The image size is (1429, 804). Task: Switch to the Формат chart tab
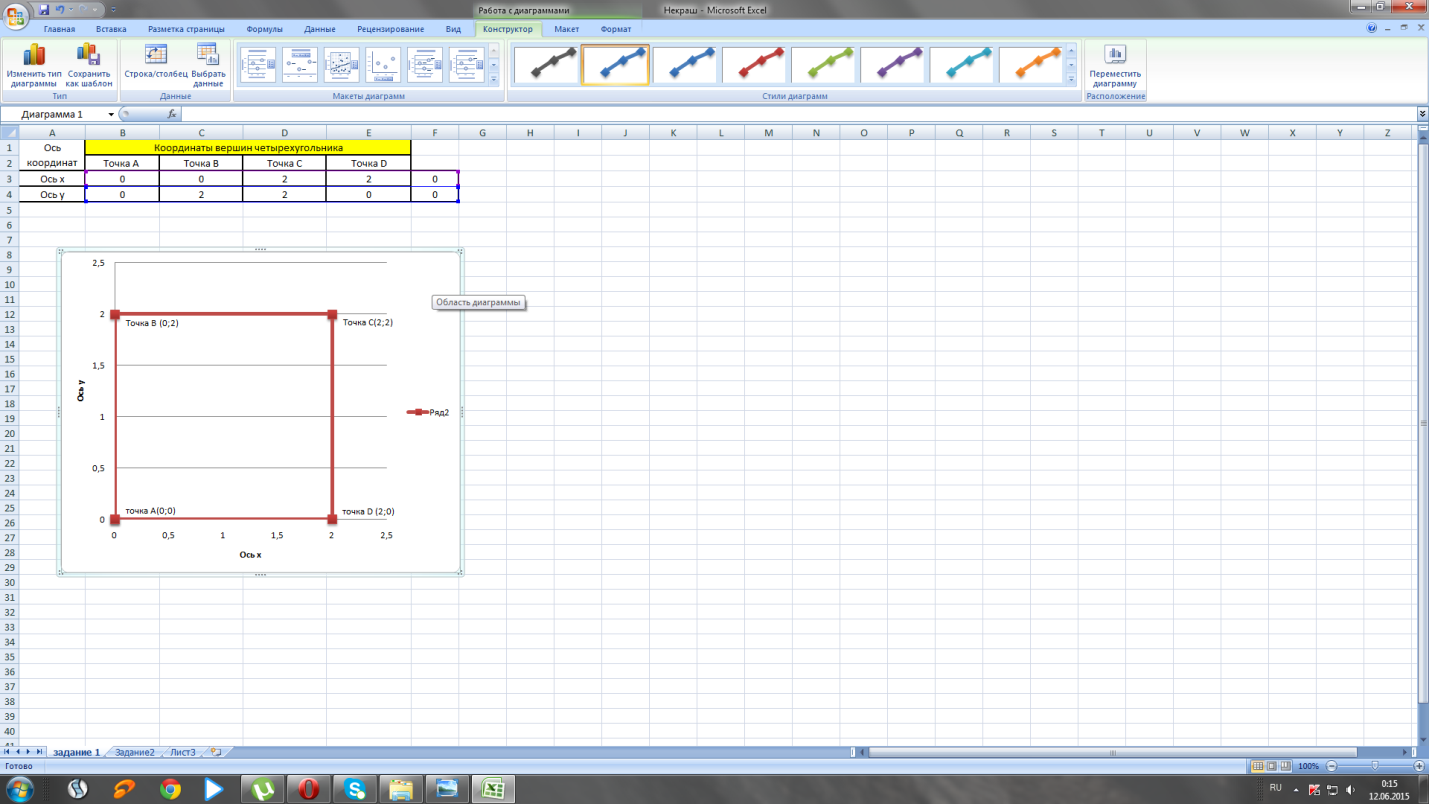pyautogui.click(x=616, y=30)
